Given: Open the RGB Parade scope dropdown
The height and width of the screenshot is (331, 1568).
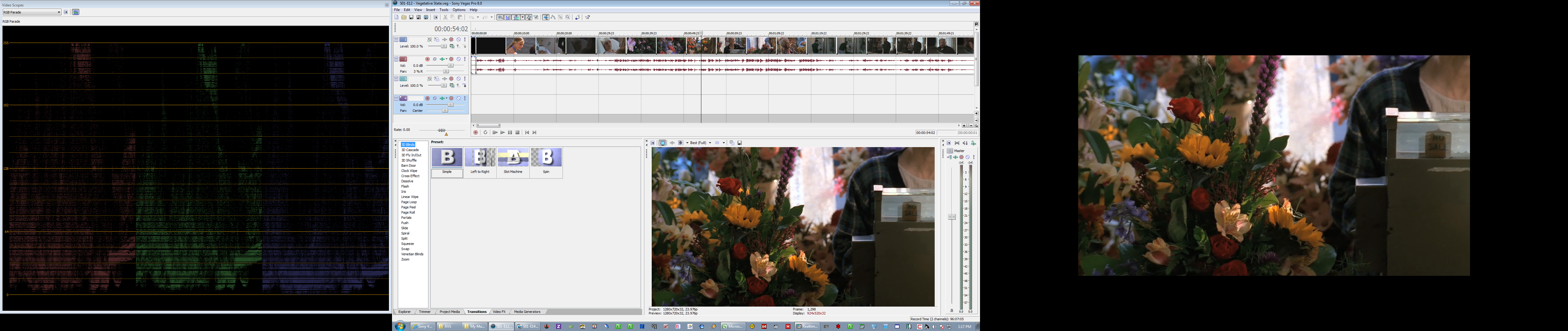Looking at the screenshot, I should (x=59, y=12).
